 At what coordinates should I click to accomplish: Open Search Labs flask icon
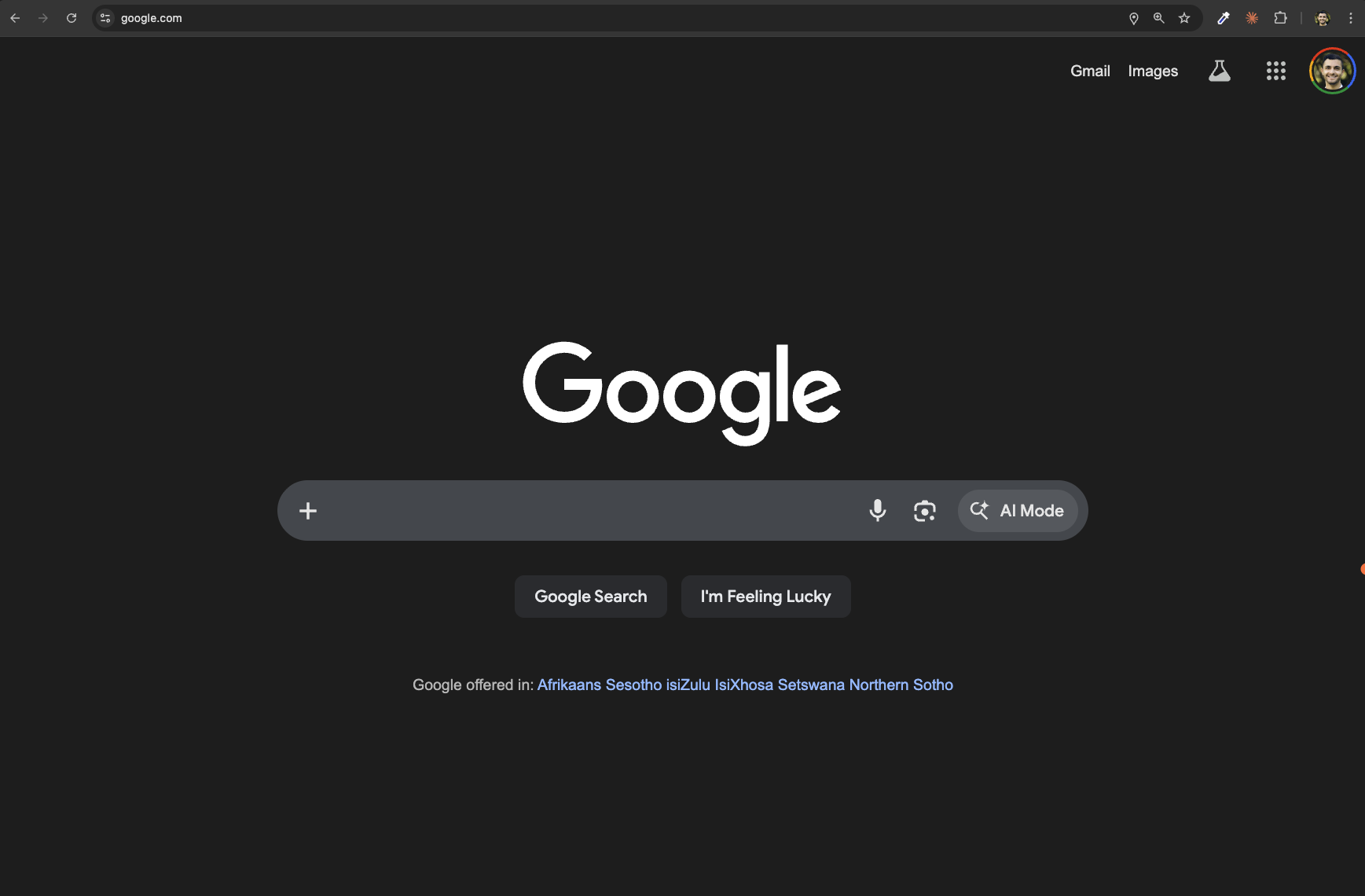(1220, 71)
